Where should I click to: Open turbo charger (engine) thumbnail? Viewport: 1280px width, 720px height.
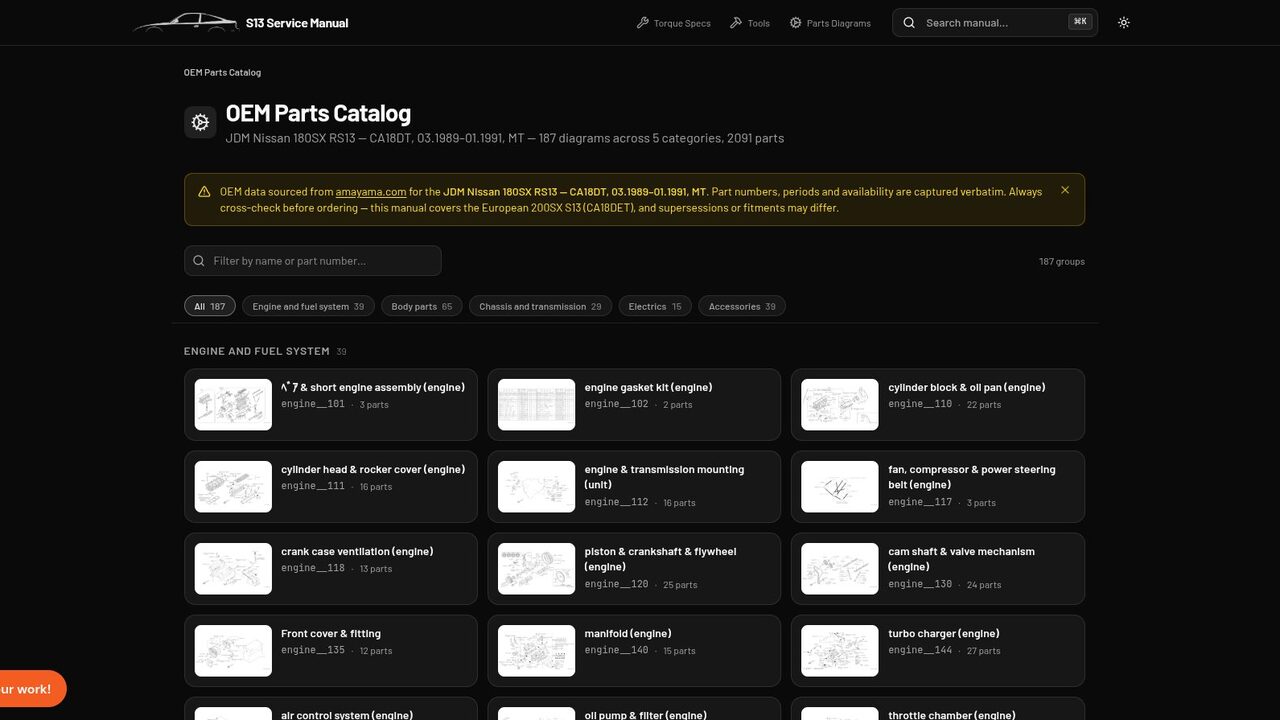[x=840, y=651]
